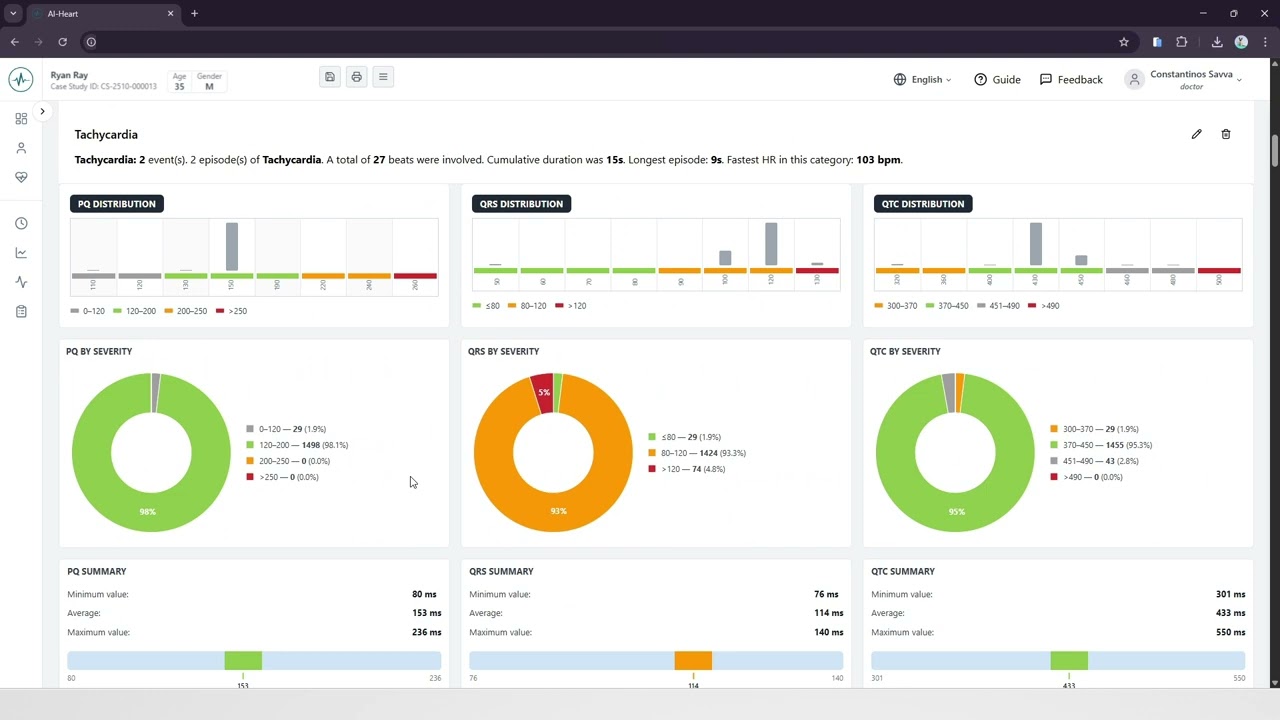Click the QRS summary orange range bar
Screen dimensions: 1280x720
[x=693, y=661]
